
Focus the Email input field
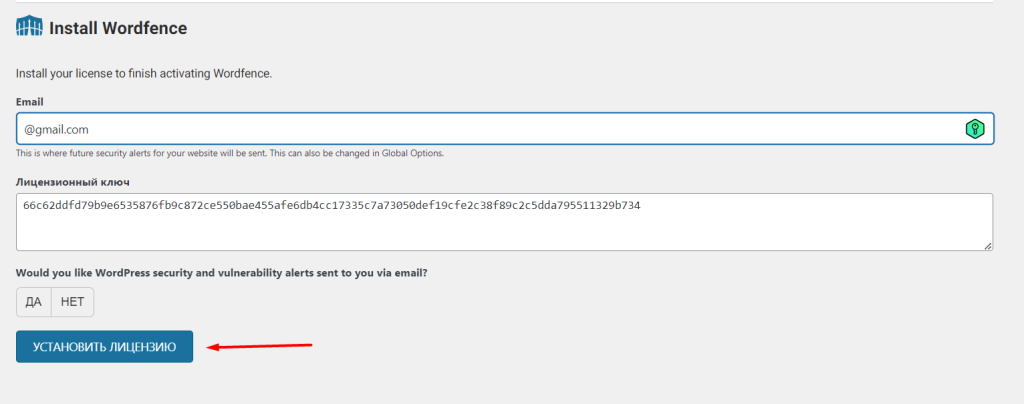(505, 129)
